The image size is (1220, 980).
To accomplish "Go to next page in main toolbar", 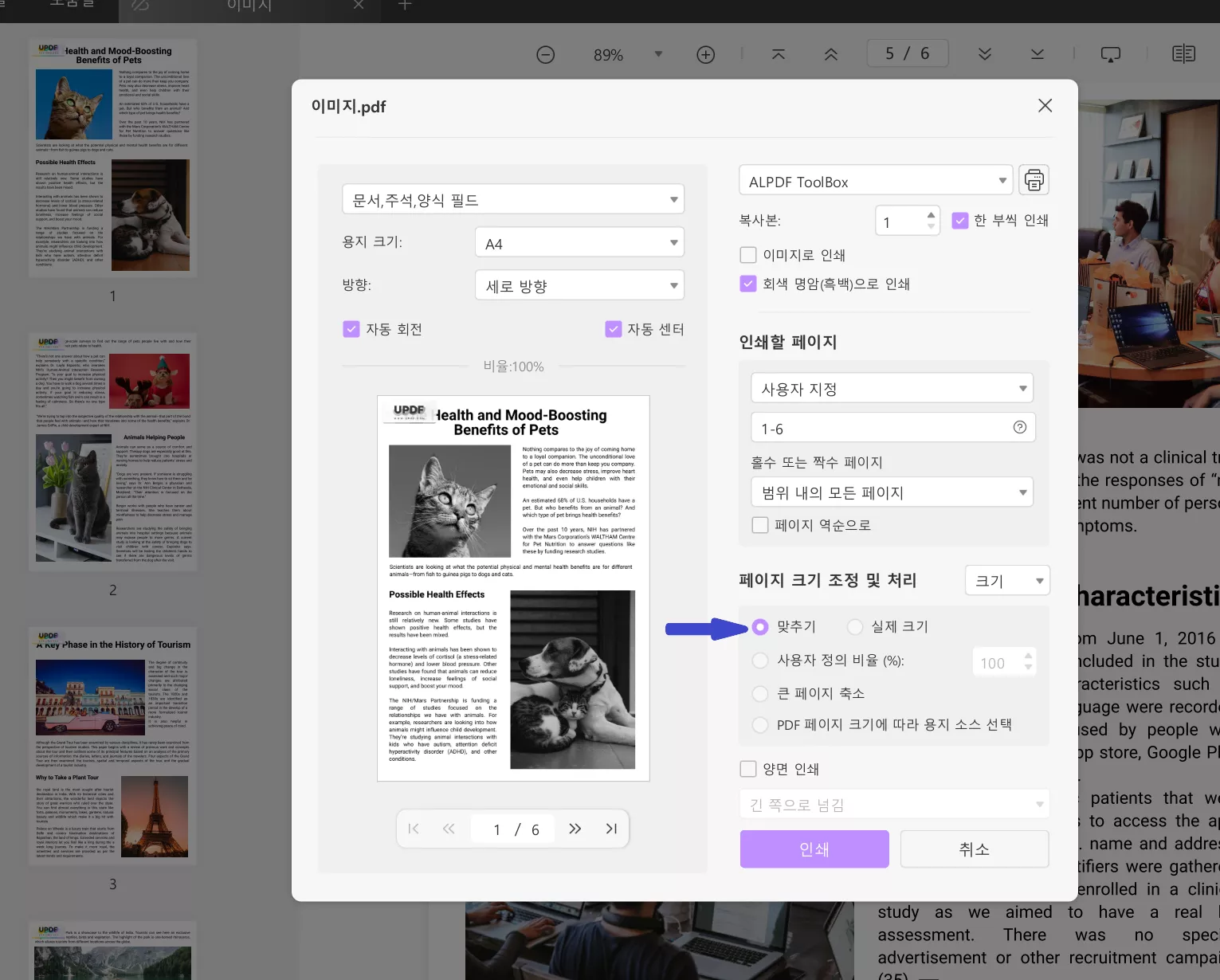I will (985, 54).
